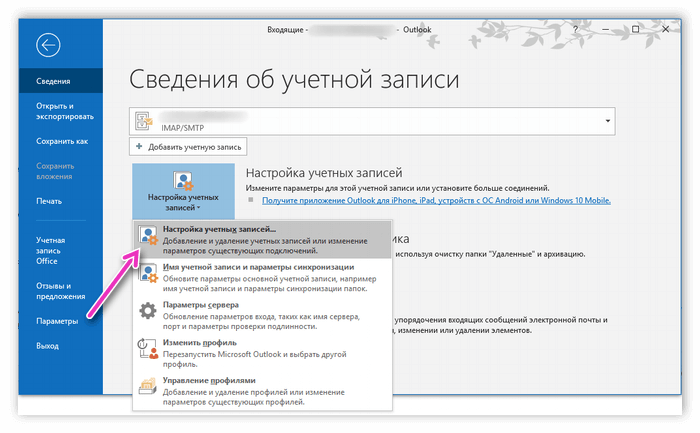The image size is (700, 433).
Task: Open the Сведения tab in sidebar
Action: (61, 81)
